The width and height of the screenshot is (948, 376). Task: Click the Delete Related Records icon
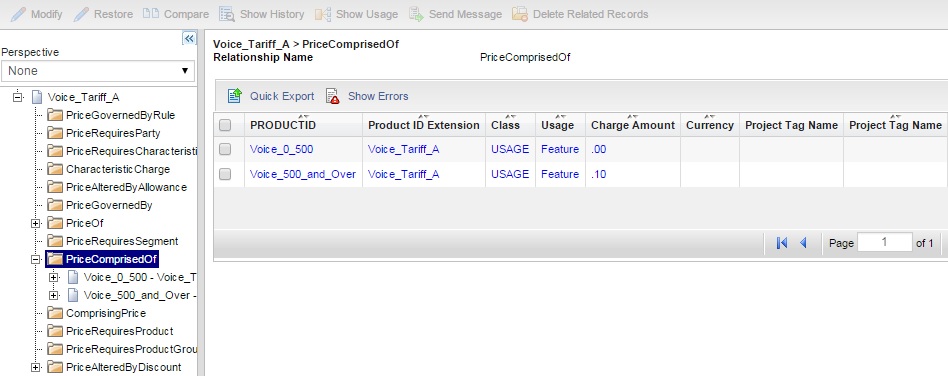[x=519, y=14]
